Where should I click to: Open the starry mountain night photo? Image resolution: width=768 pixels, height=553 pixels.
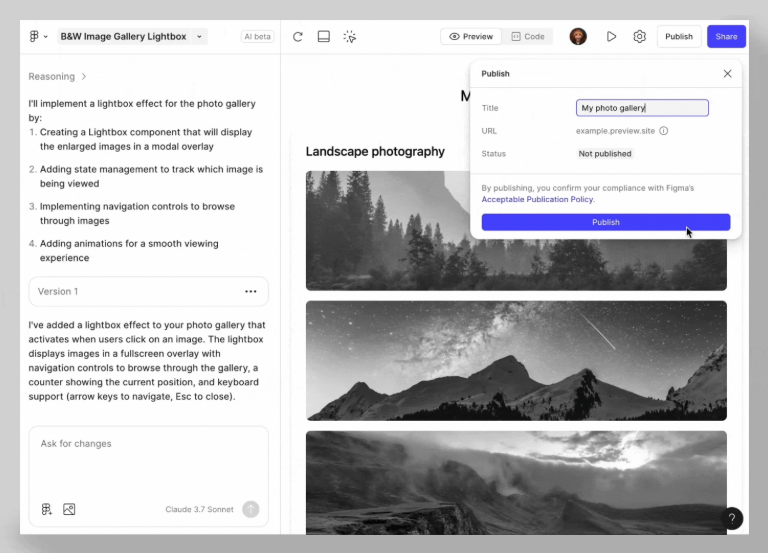(516, 361)
